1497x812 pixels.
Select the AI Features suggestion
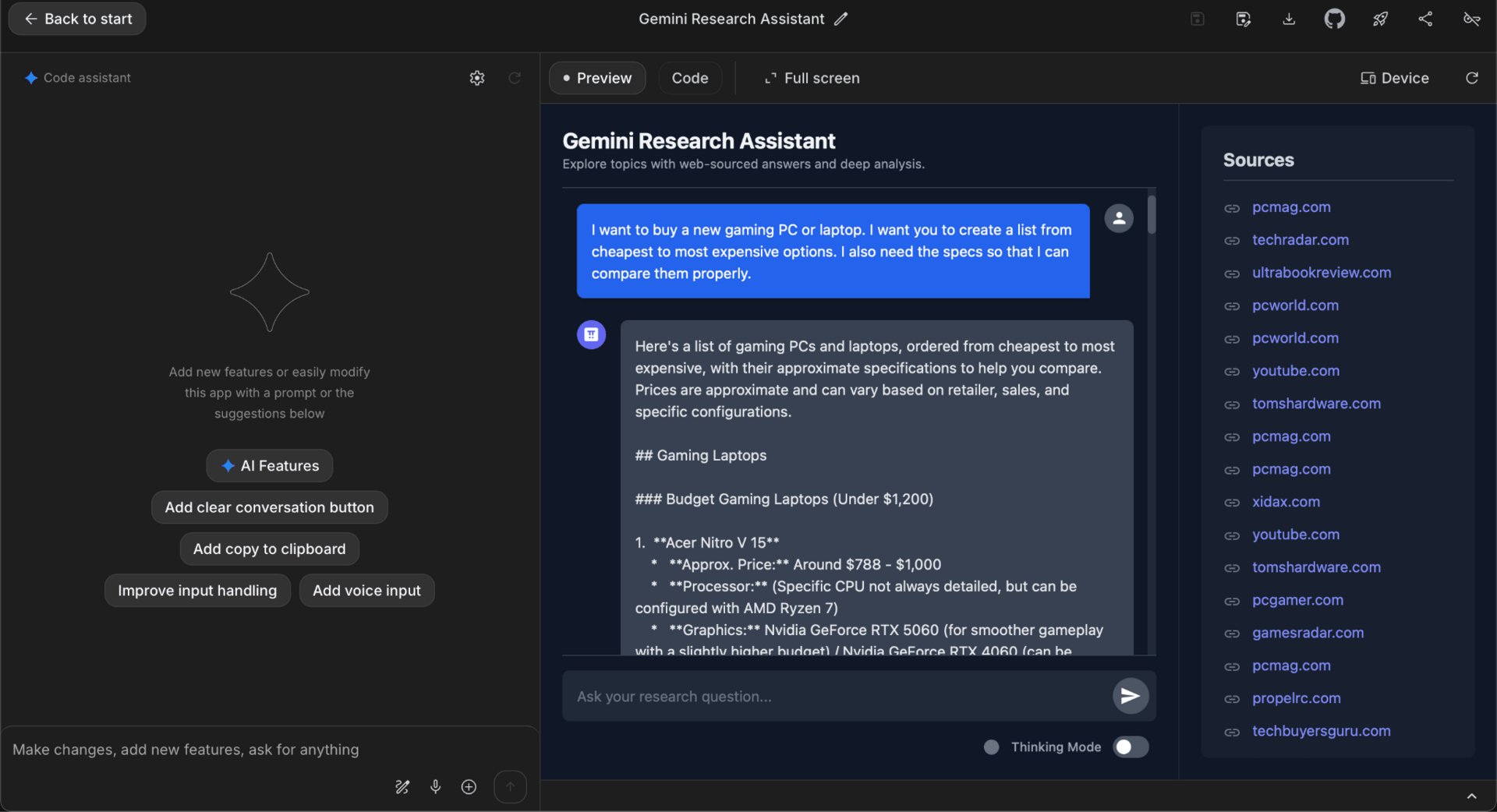coord(270,465)
